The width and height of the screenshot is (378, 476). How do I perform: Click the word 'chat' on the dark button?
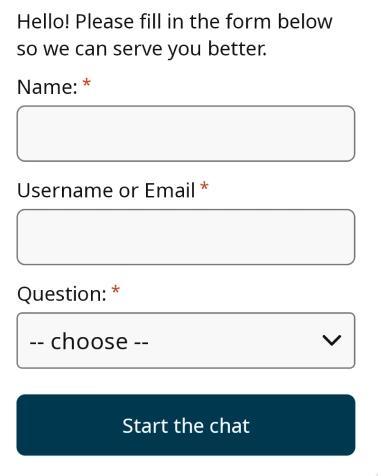229,426
